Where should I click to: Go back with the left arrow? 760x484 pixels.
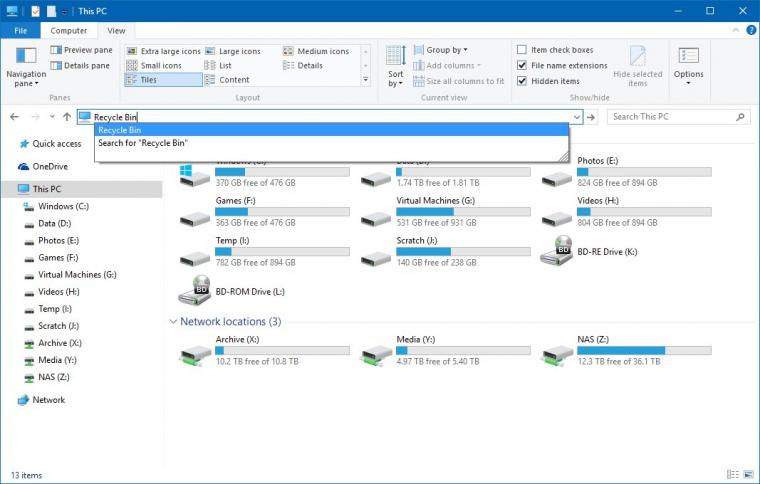[15, 117]
